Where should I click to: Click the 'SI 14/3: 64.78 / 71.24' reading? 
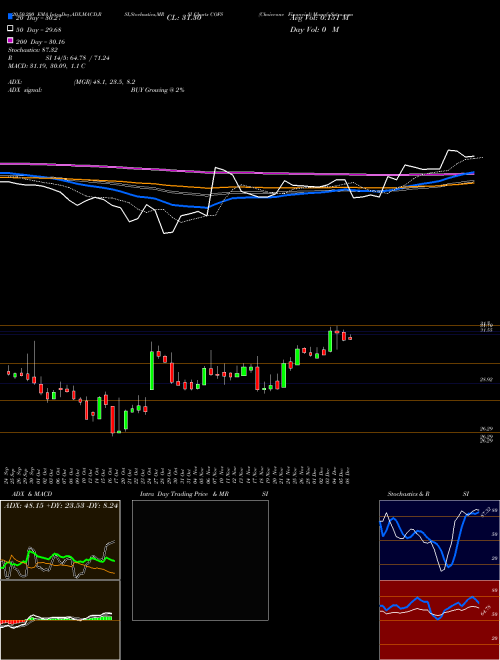[78, 58]
